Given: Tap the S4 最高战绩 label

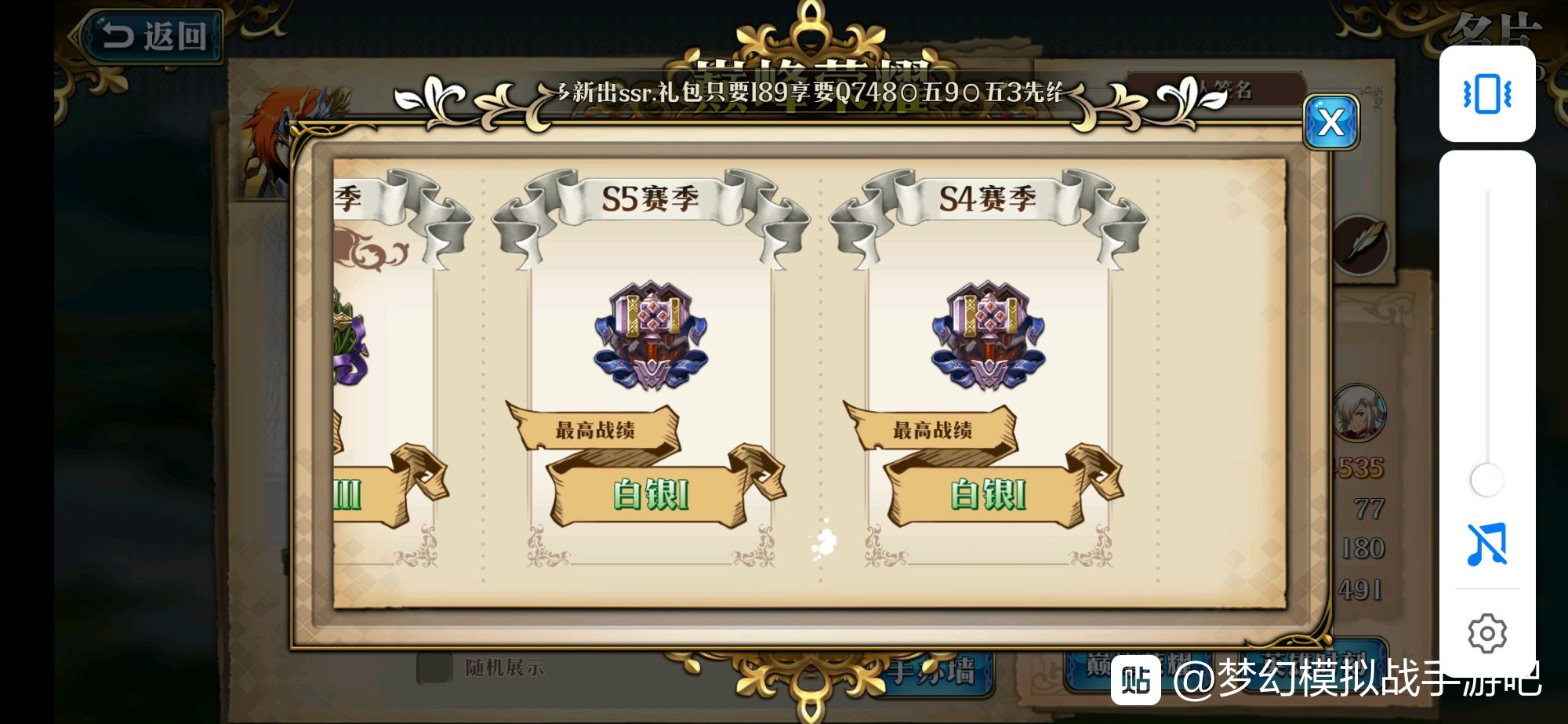Looking at the screenshot, I should click(932, 430).
